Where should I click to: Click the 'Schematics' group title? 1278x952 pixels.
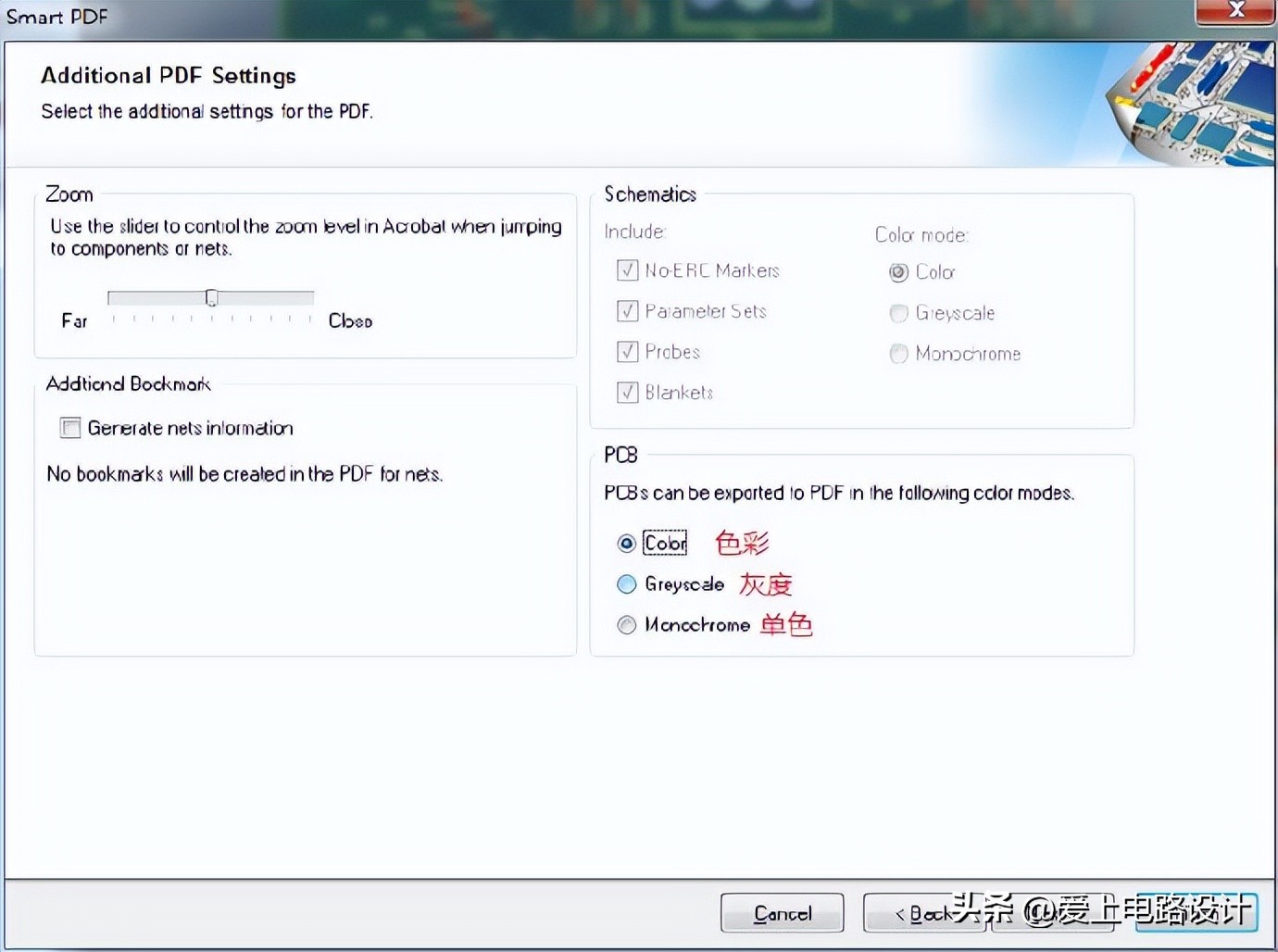(x=650, y=194)
